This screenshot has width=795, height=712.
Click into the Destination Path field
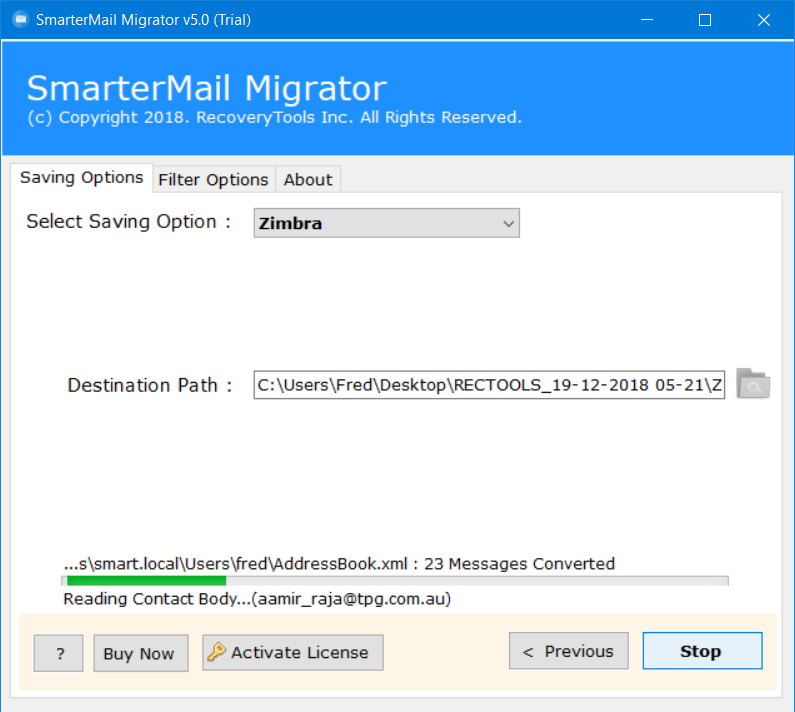click(489, 385)
